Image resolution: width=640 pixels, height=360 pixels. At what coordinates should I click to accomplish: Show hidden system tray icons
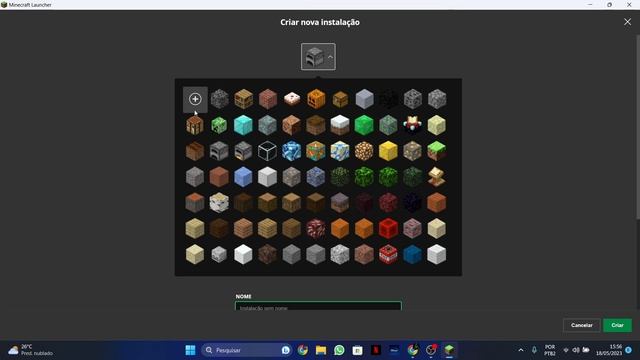pyautogui.click(x=521, y=350)
